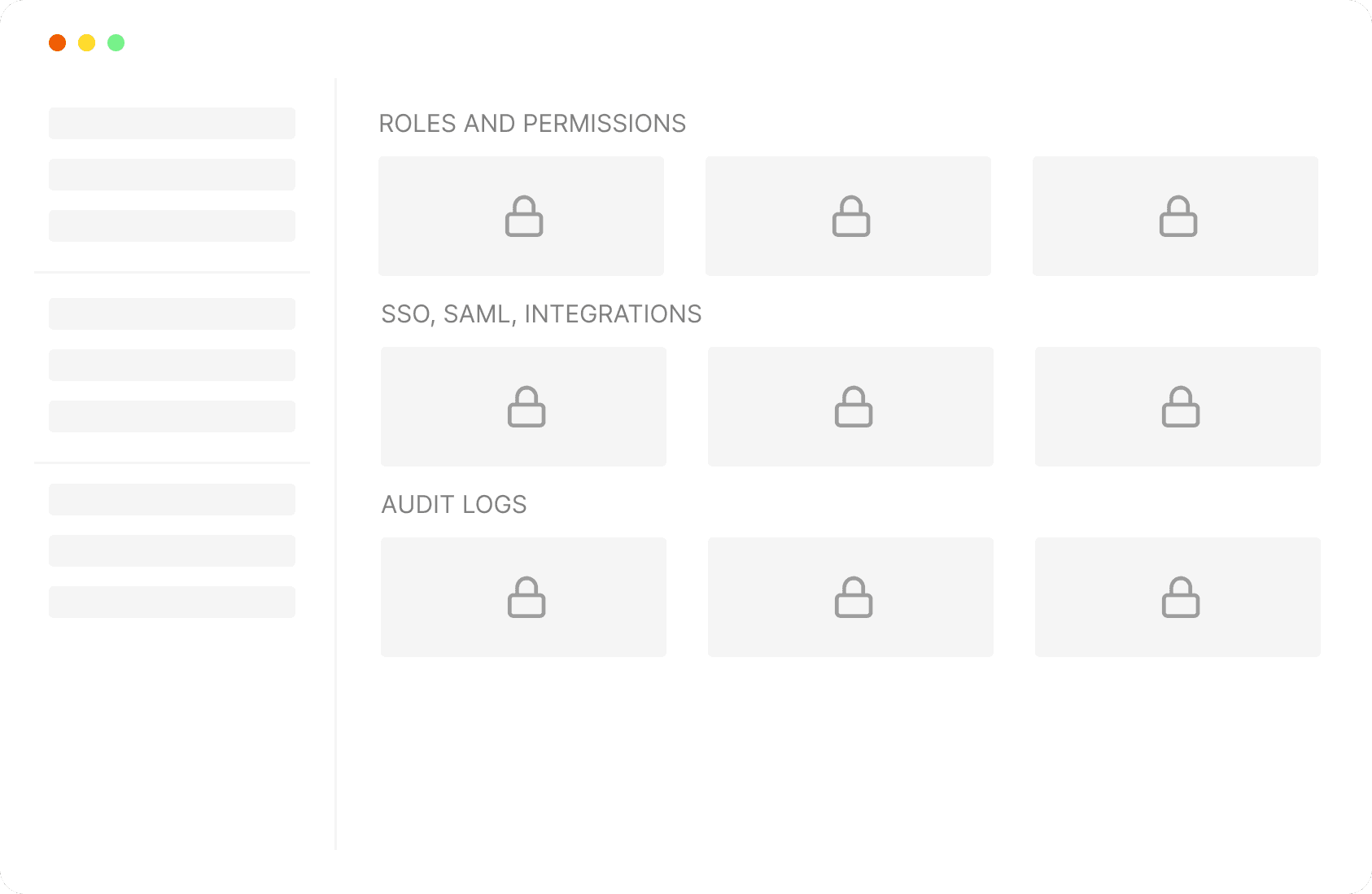Open the first item in the bottom sidebar group
Viewport: 1372px width, 894px height.
tap(172, 499)
